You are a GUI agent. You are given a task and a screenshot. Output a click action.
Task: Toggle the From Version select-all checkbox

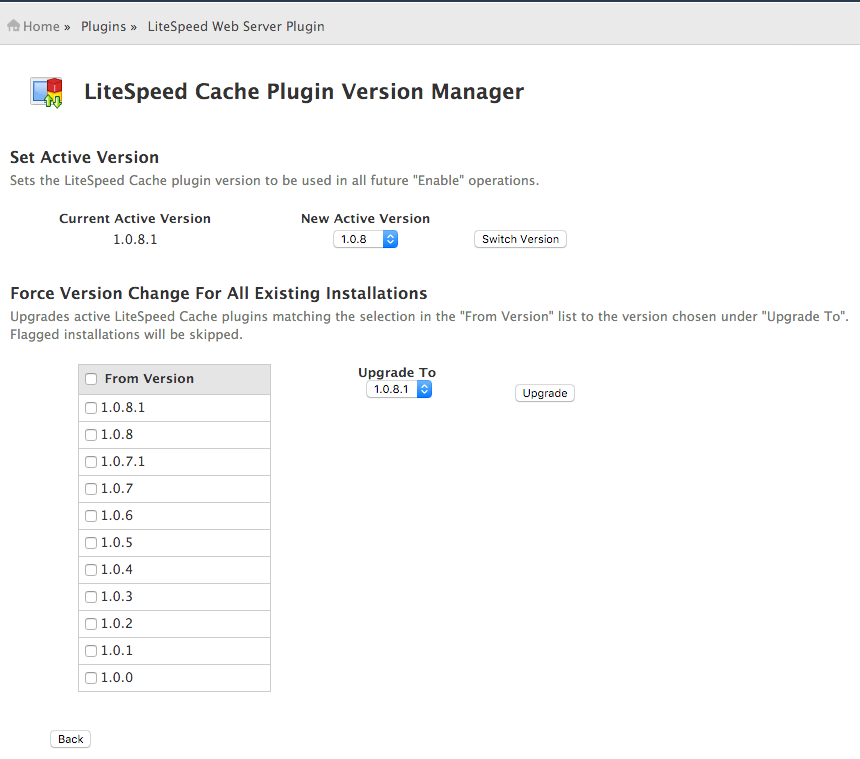(91, 379)
